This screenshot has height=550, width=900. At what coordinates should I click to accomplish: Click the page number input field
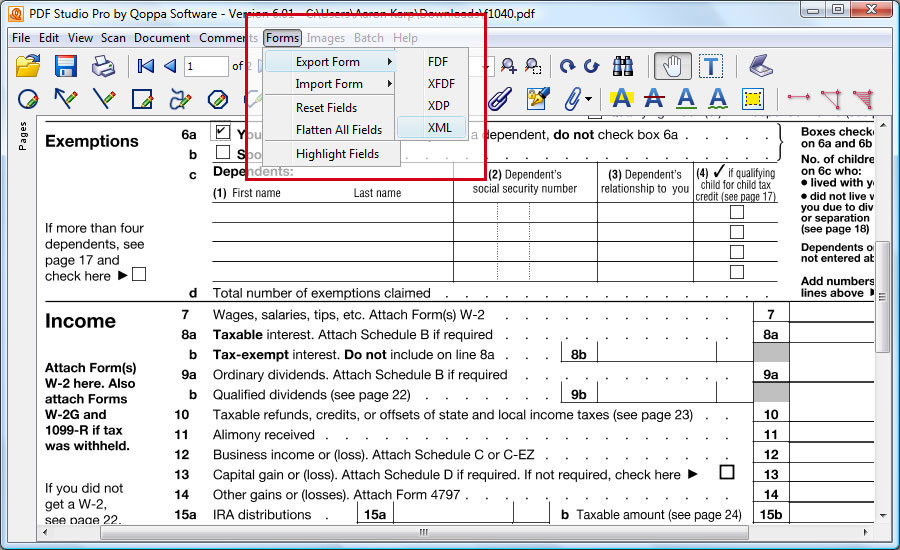point(206,67)
